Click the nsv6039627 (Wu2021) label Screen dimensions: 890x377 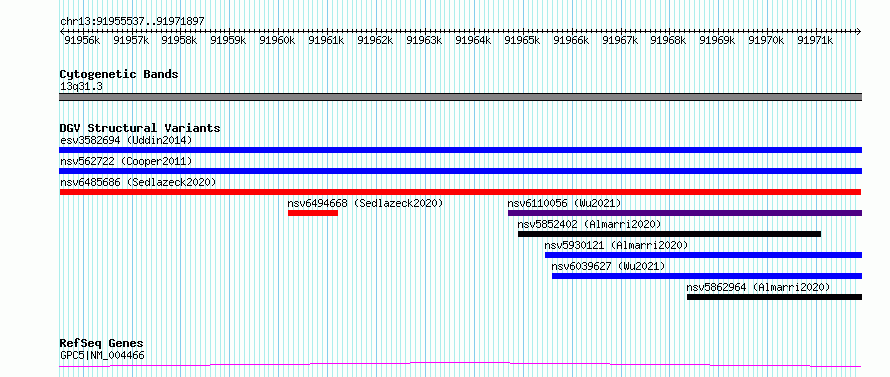click(x=608, y=266)
